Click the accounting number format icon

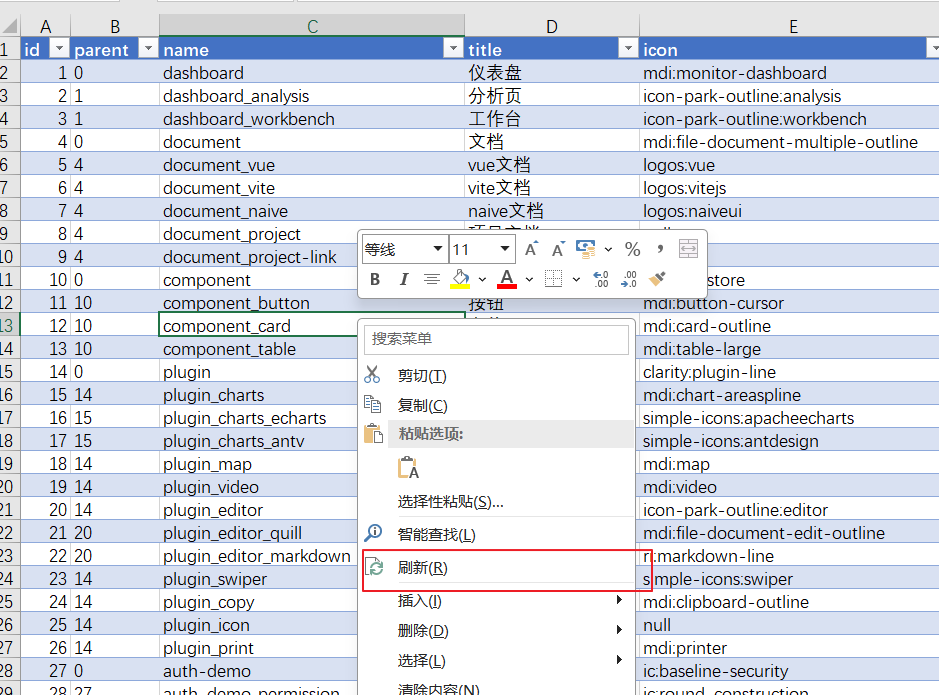coord(586,249)
